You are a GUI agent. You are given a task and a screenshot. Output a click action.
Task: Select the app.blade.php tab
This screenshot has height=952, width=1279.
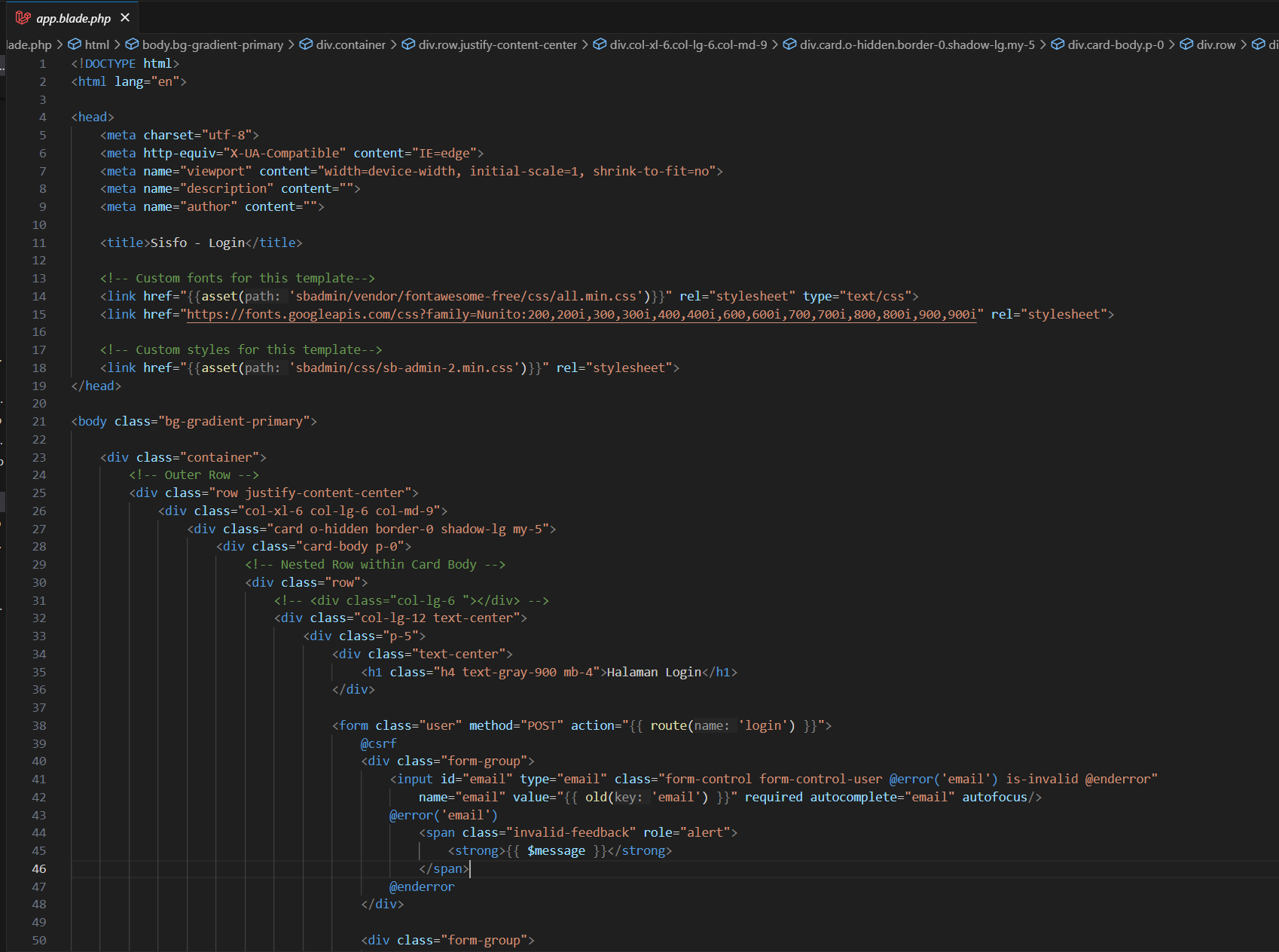(x=73, y=18)
